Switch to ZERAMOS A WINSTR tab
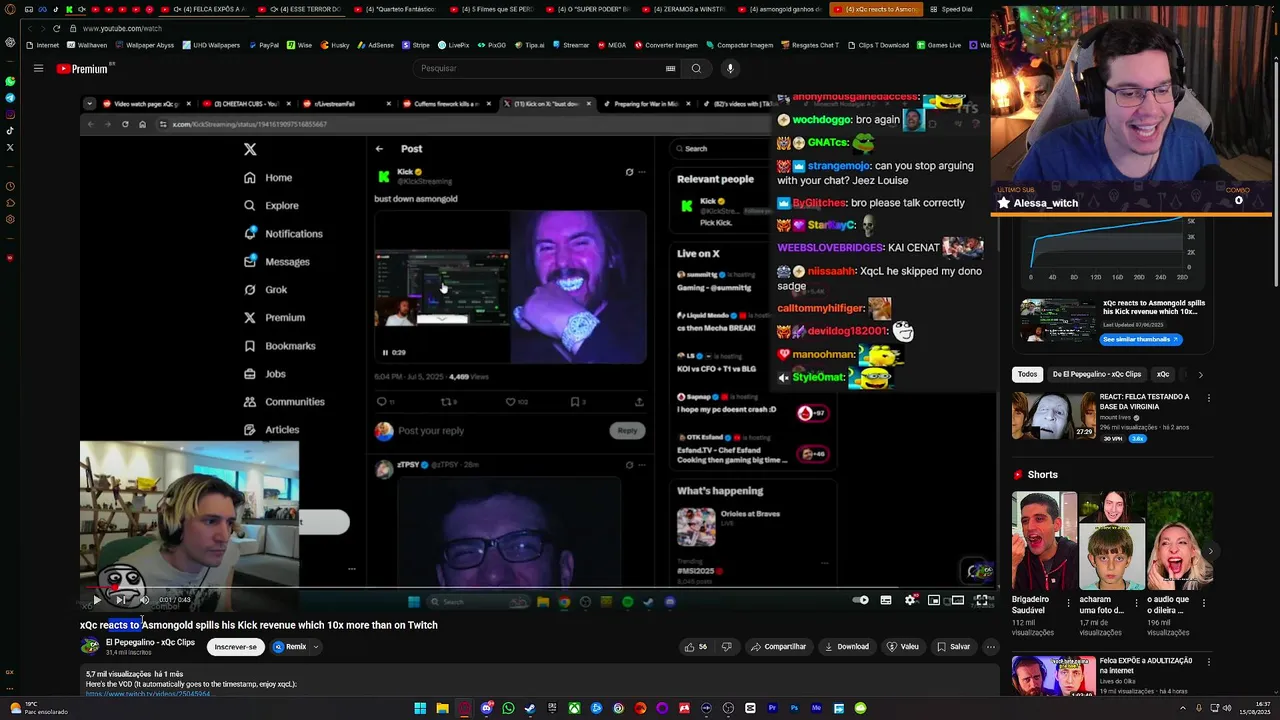 pyautogui.click(x=686, y=9)
